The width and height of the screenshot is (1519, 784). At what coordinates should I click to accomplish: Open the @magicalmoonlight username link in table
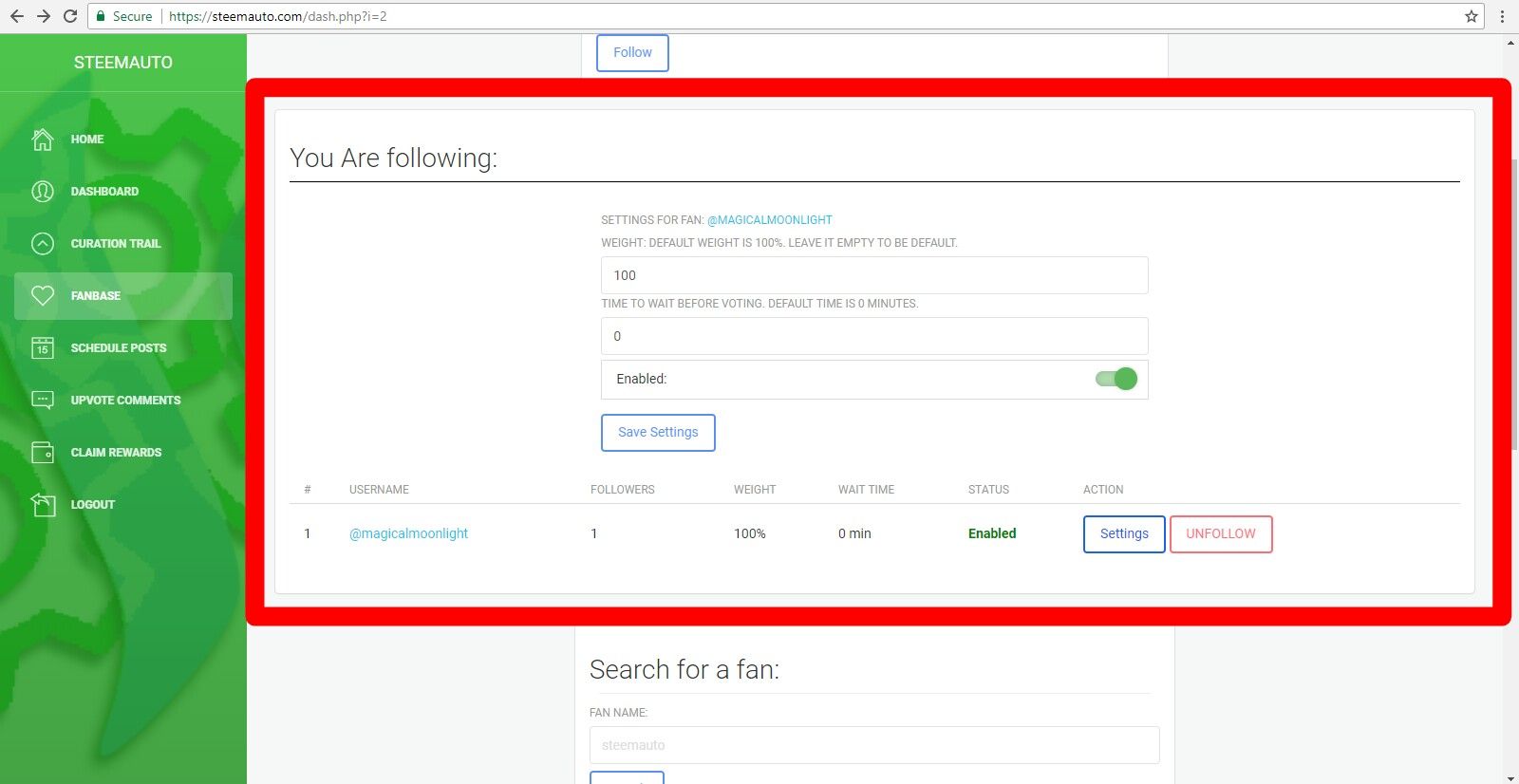click(408, 533)
